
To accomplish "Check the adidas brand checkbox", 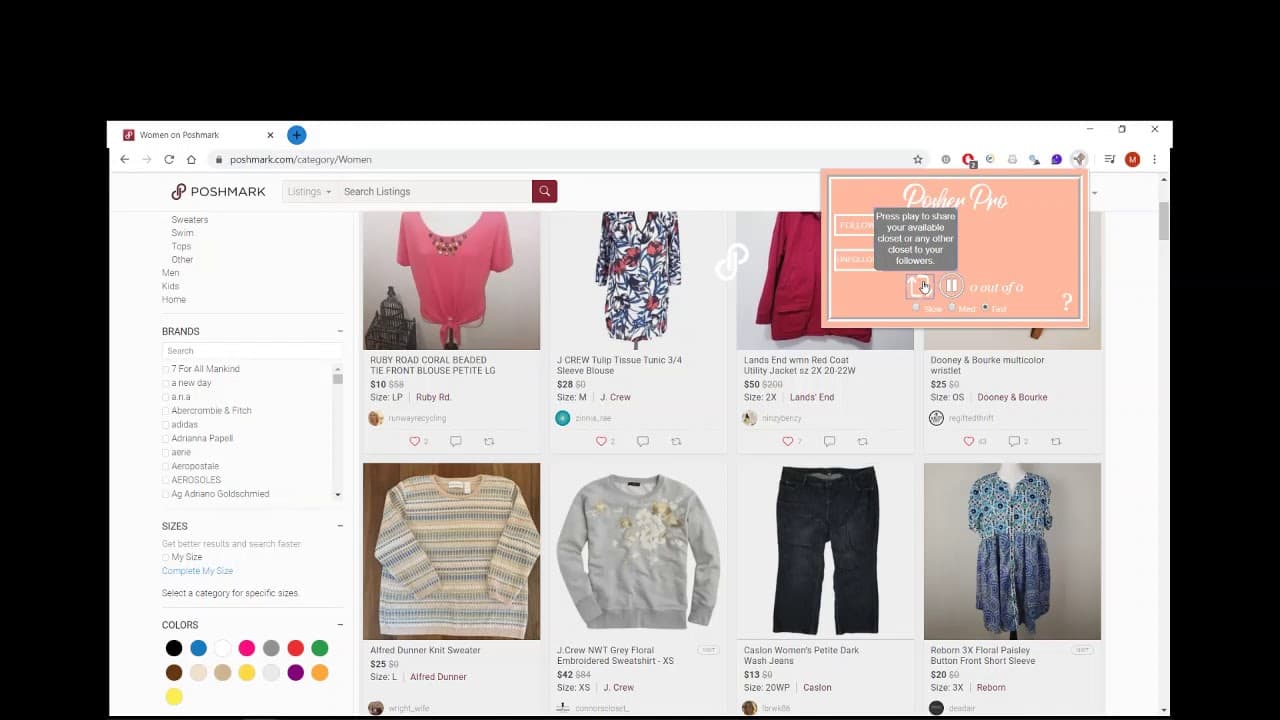I will pos(166,425).
